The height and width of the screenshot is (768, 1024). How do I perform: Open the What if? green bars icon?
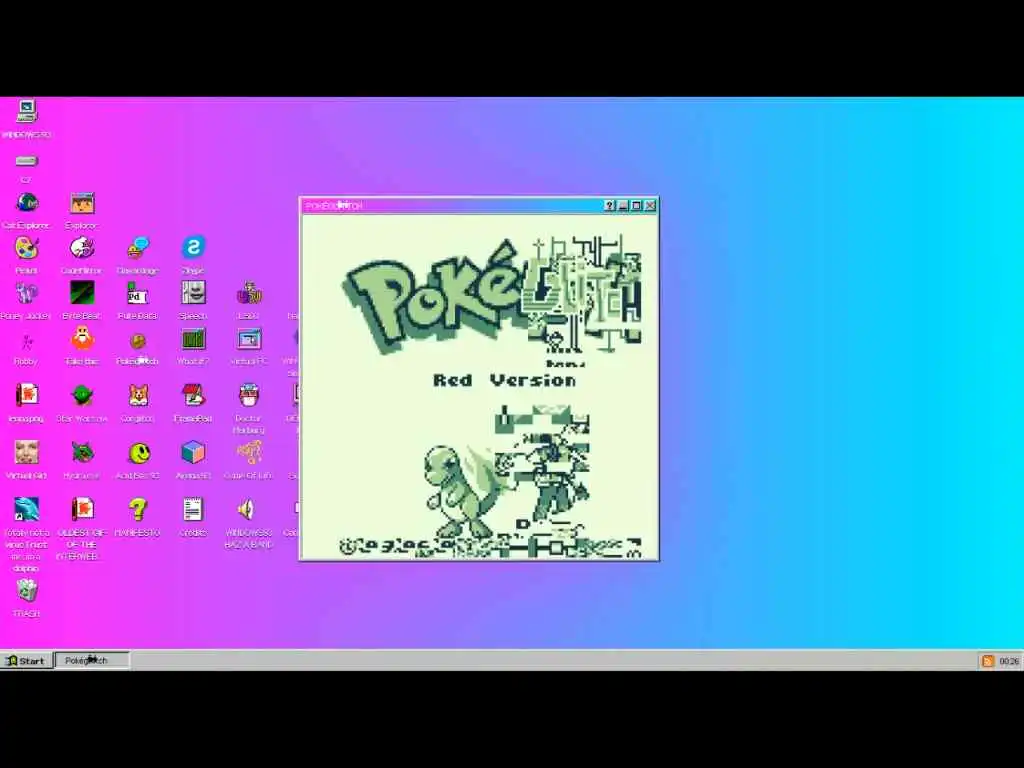point(193,339)
